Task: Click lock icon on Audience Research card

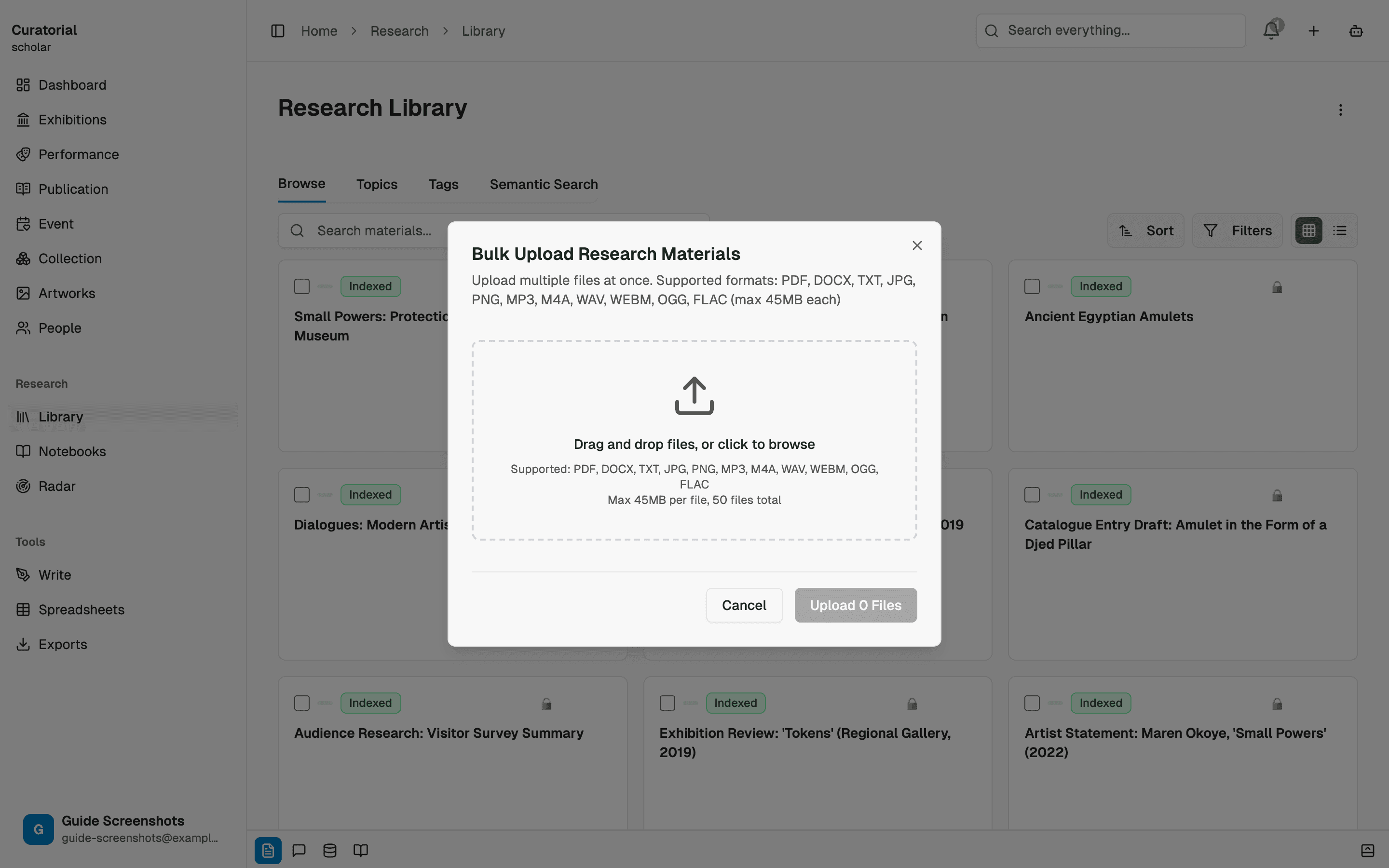Action: pos(546,704)
